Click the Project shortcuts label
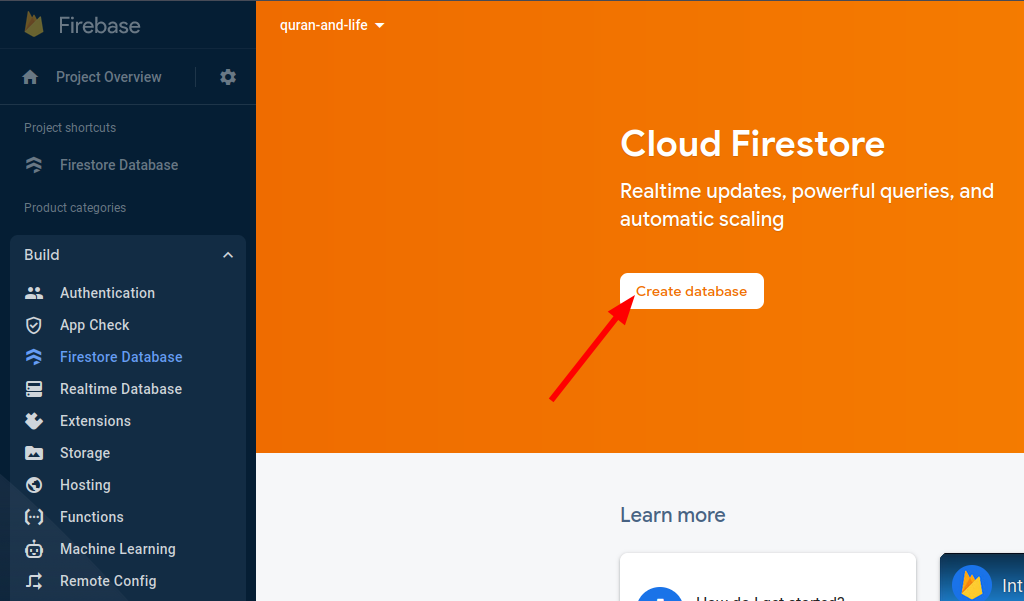 [x=70, y=127]
